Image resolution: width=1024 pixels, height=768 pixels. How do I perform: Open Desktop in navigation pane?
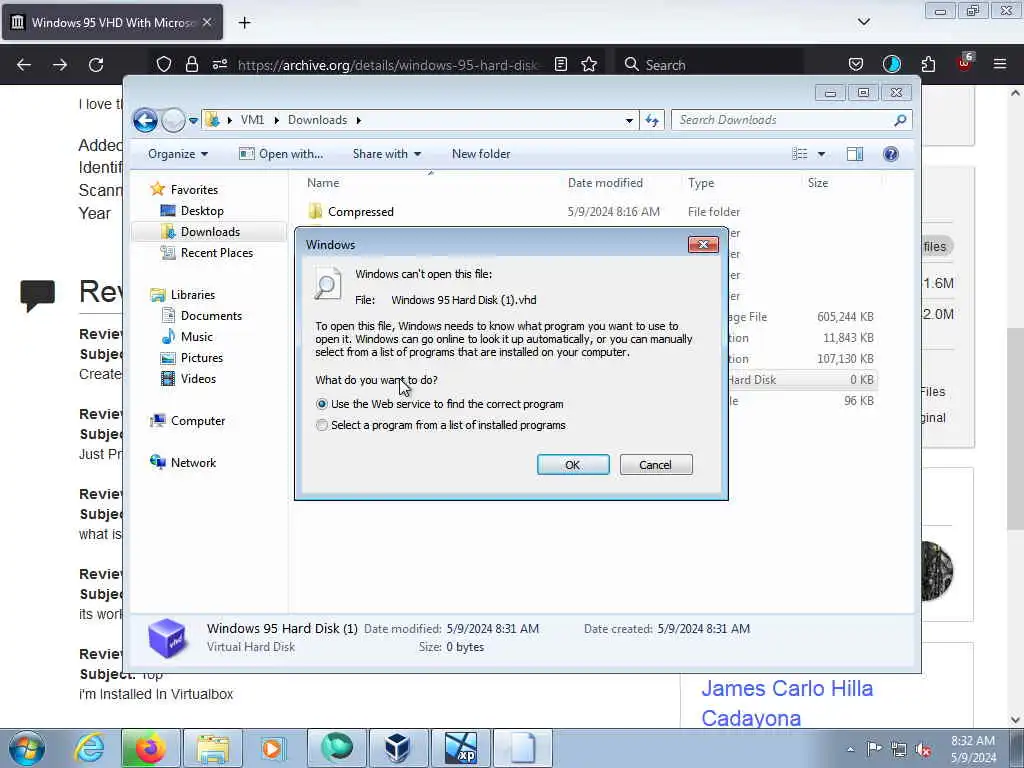[x=202, y=211]
